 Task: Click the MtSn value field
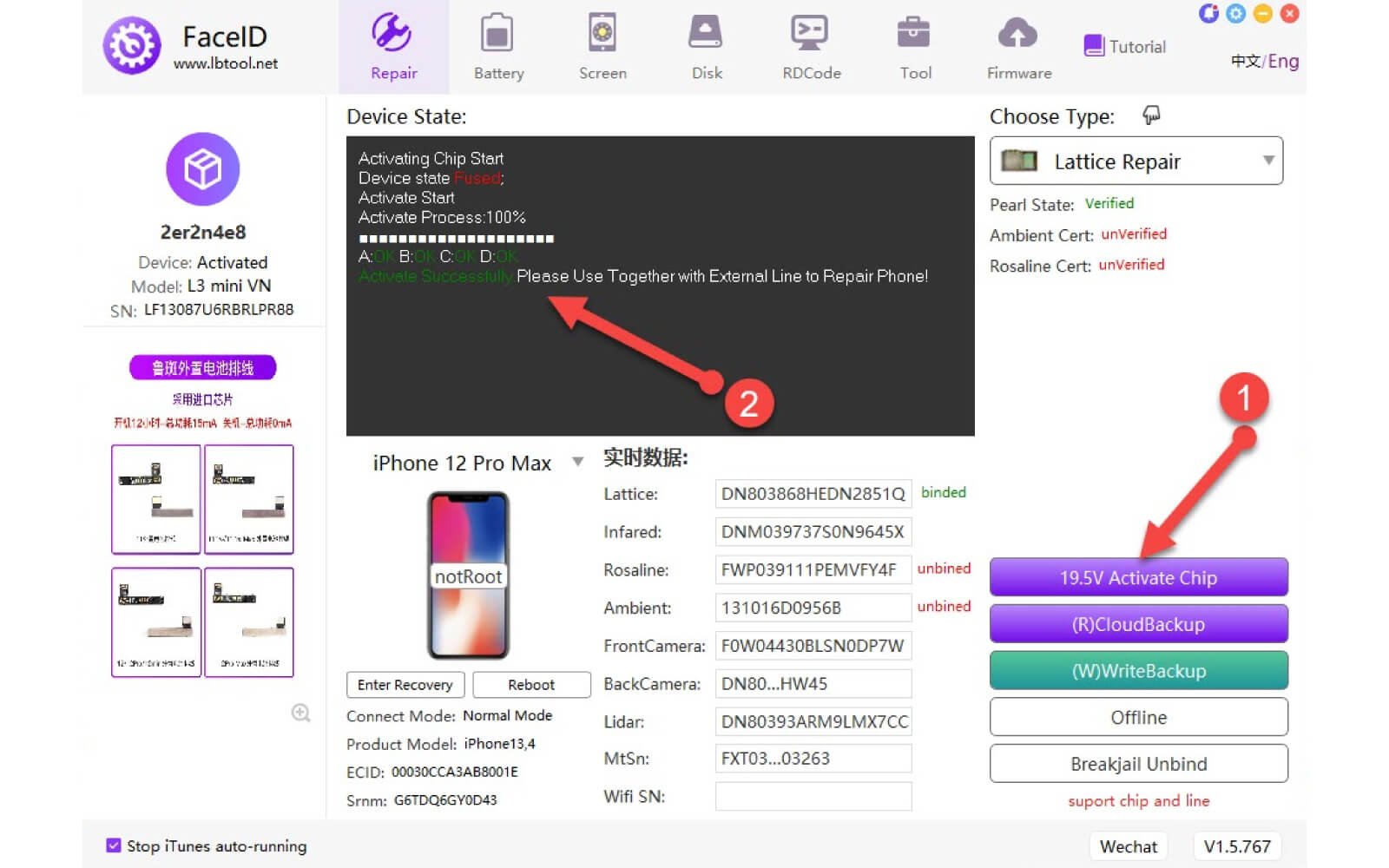pyautogui.click(x=813, y=759)
